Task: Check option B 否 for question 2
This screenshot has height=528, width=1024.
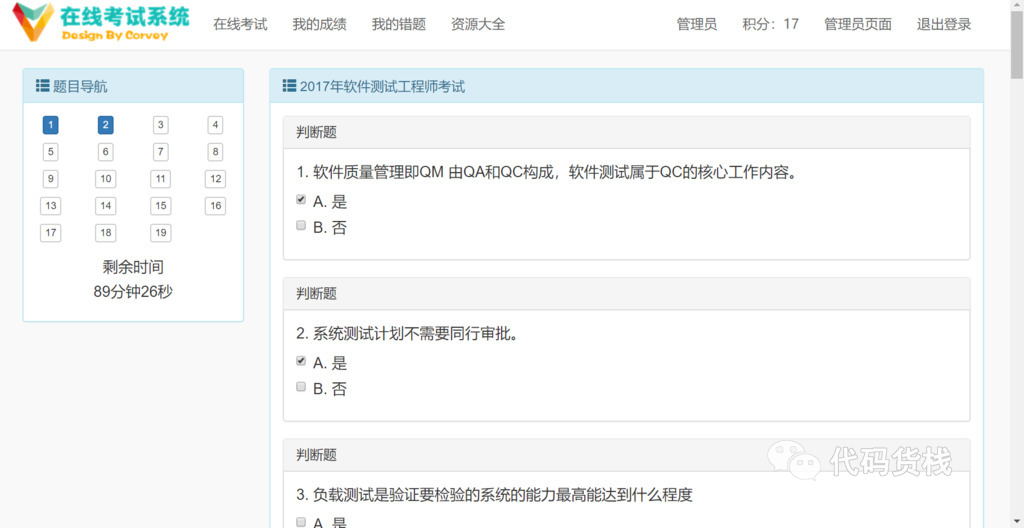Action: click(301, 387)
